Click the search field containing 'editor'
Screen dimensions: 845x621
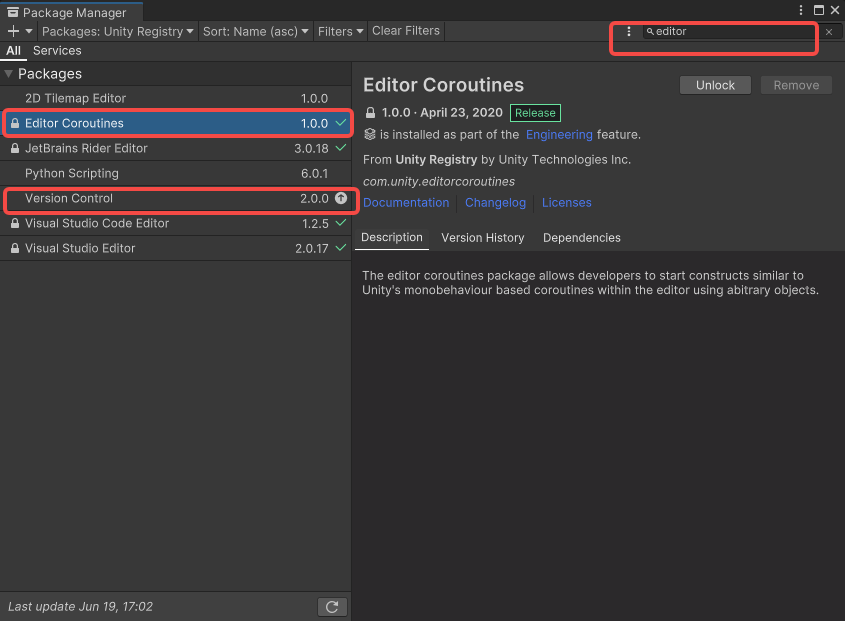729,31
